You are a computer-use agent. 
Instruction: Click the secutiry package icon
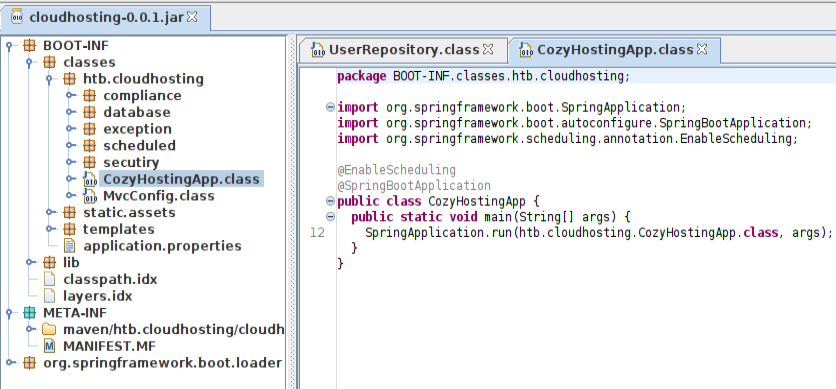point(90,163)
